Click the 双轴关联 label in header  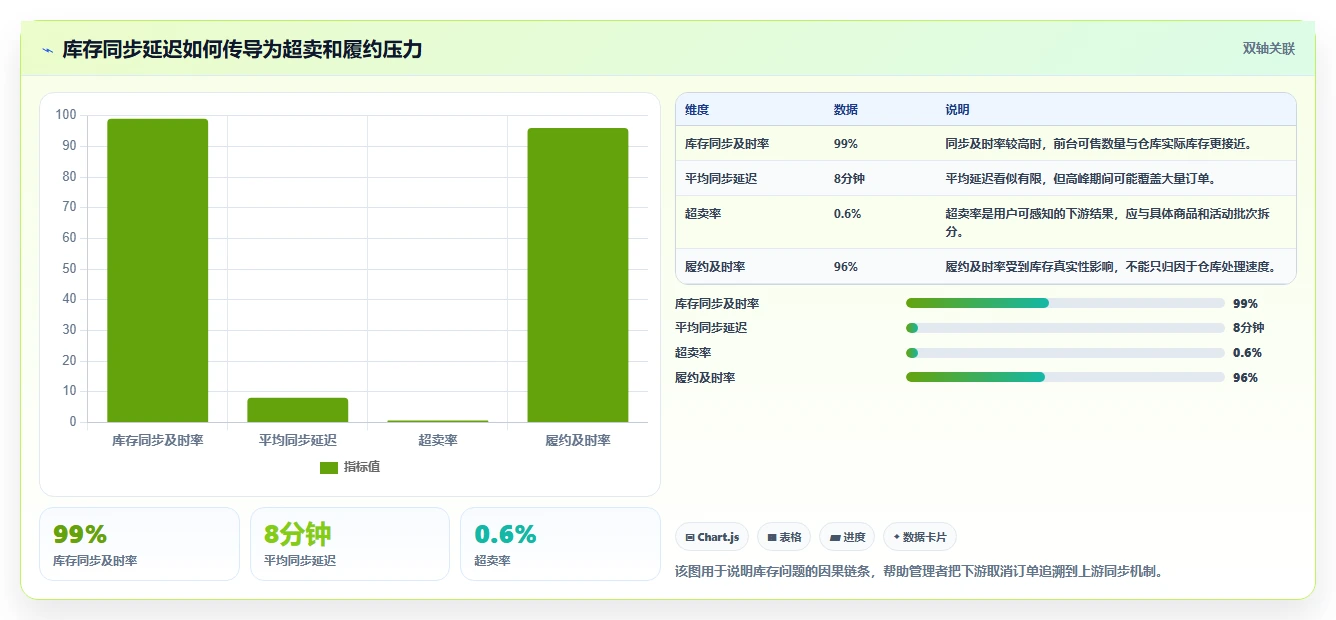click(x=1268, y=48)
